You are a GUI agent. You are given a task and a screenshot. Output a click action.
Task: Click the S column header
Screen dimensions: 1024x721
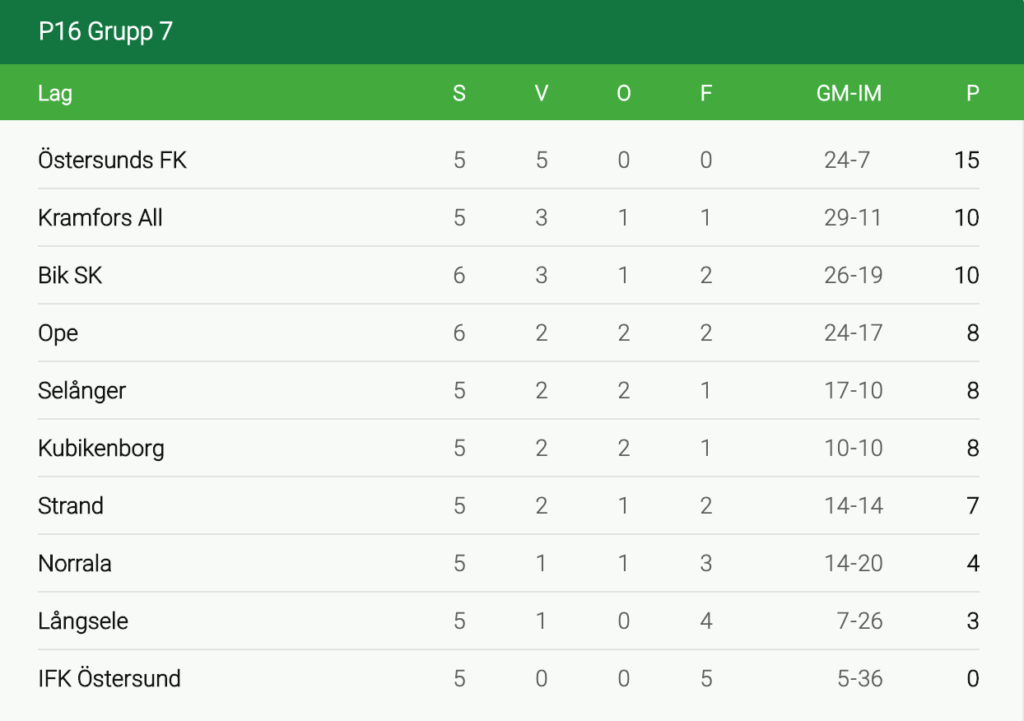coord(459,94)
